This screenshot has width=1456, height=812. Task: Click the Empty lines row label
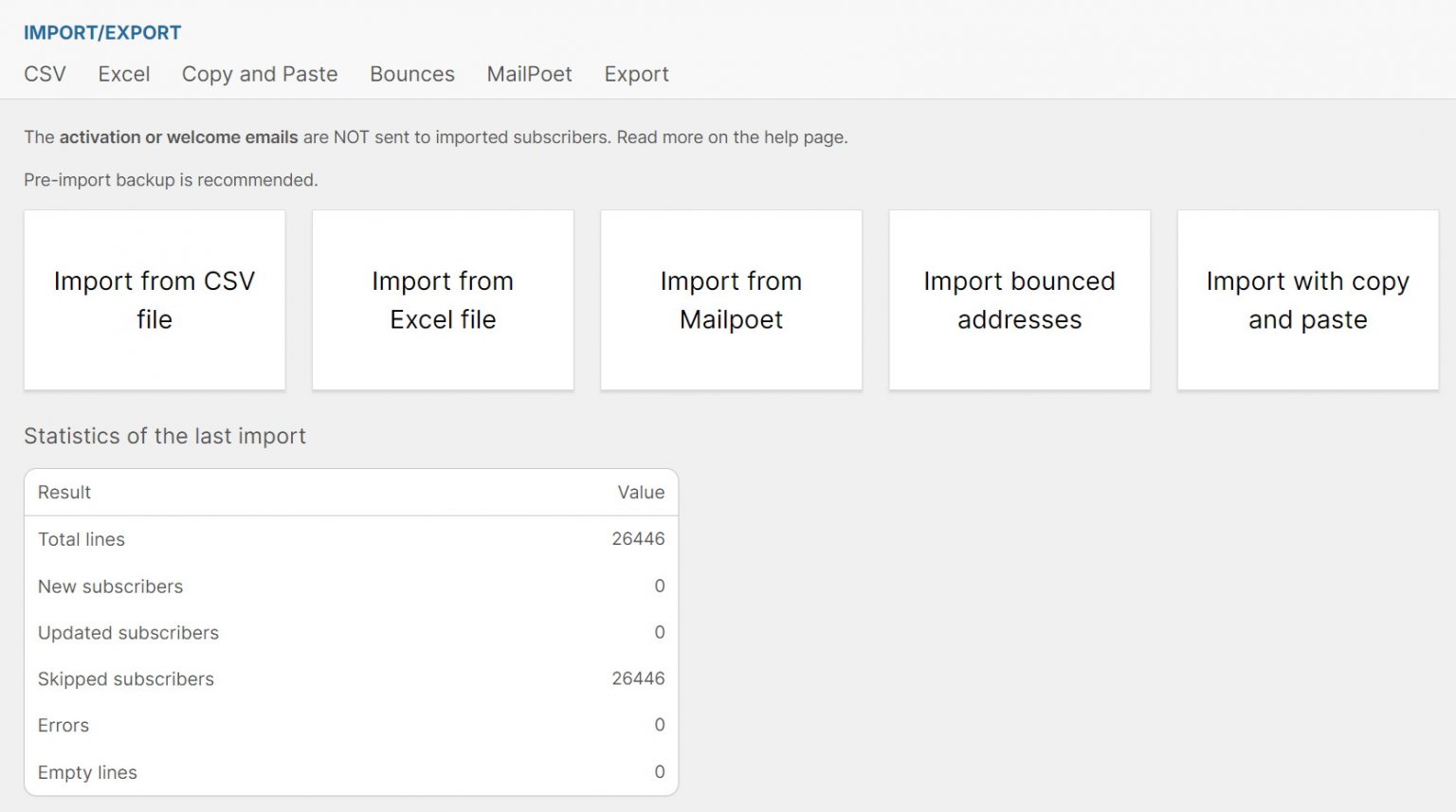(x=87, y=772)
